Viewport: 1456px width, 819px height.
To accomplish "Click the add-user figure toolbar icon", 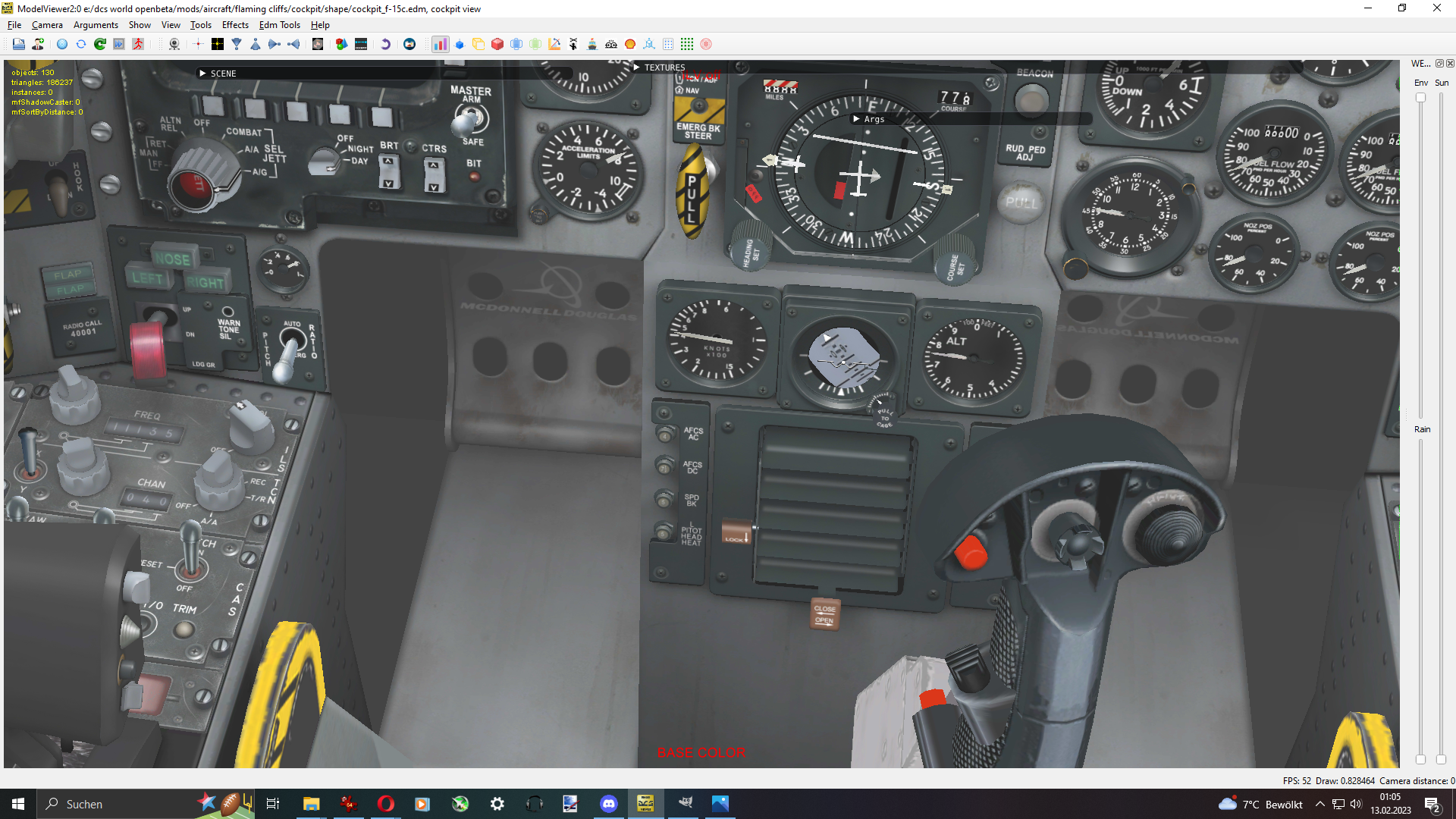I will point(38,44).
